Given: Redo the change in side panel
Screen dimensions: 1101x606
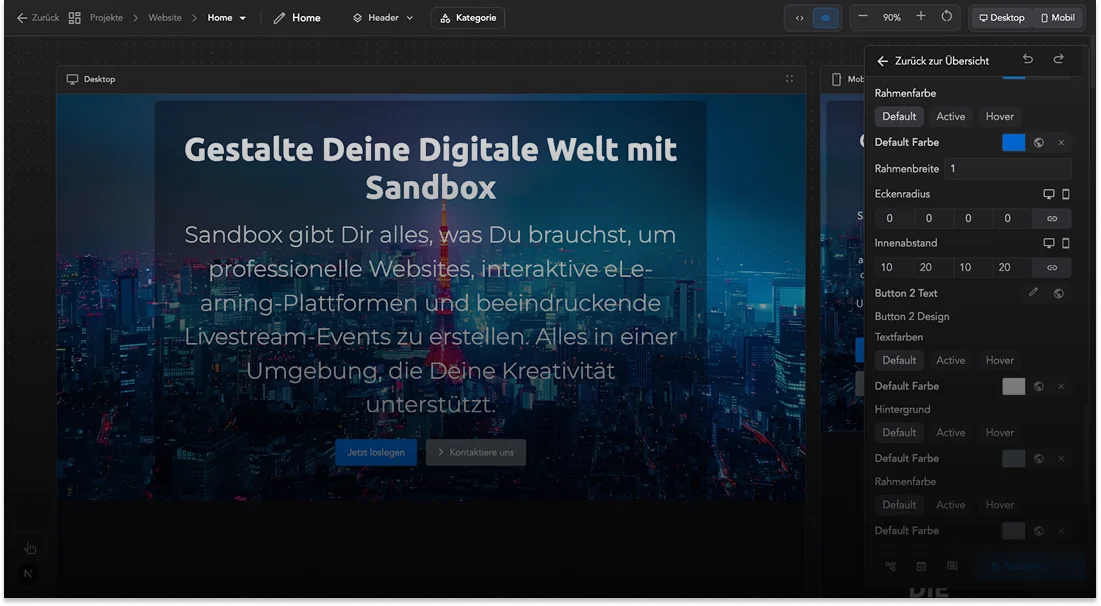Looking at the screenshot, I should tap(1058, 59).
